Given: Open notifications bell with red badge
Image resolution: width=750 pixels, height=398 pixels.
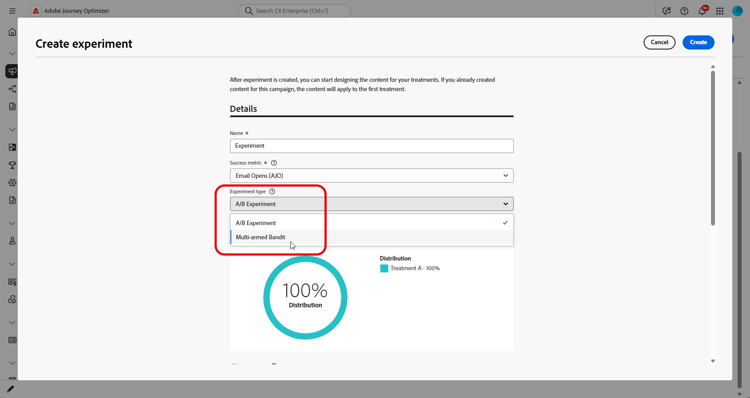Looking at the screenshot, I should point(702,11).
